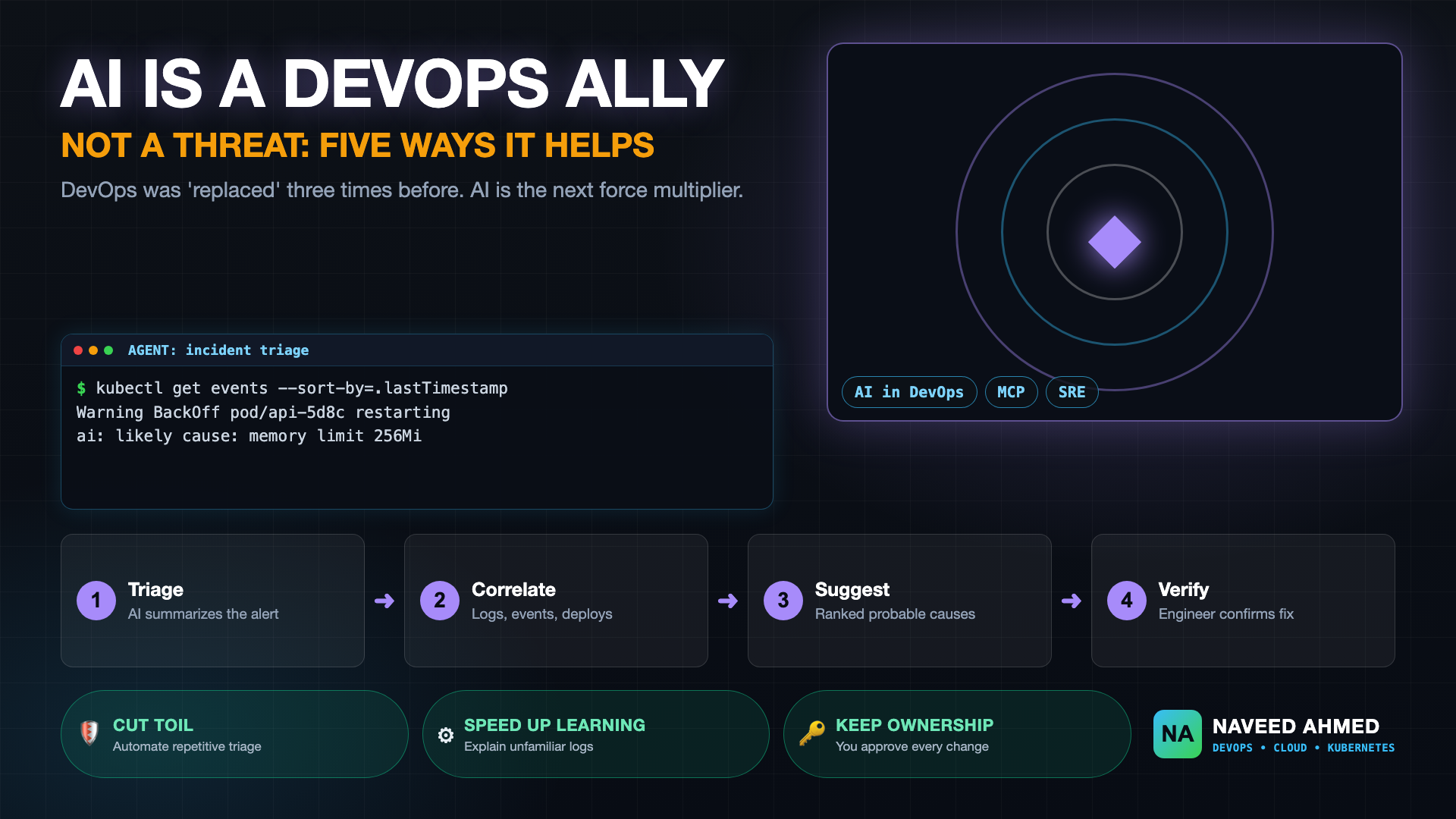This screenshot has height=819, width=1456.
Task: Click the green dollar prompt in the terminal
Action: (81, 388)
